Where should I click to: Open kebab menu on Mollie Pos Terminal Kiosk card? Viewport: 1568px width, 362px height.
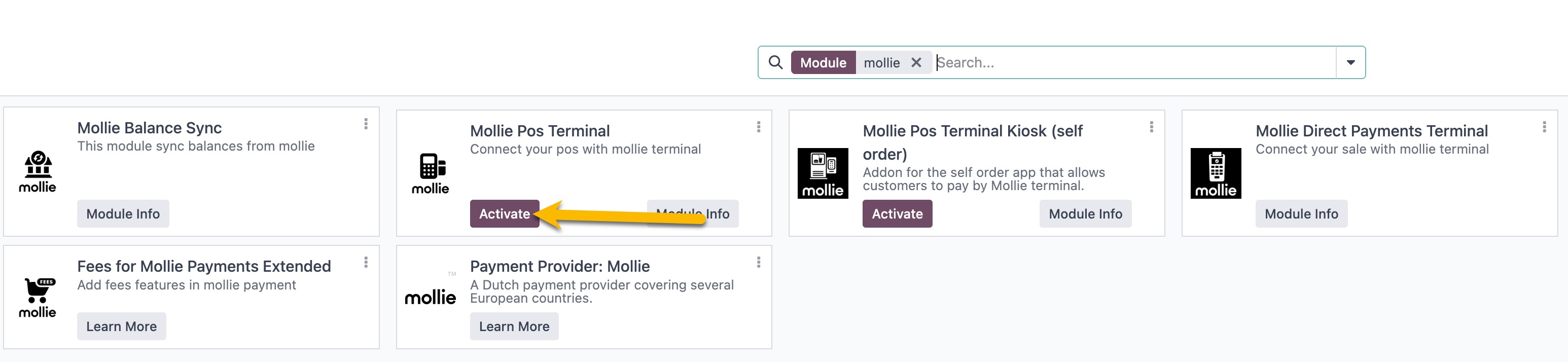tap(1151, 127)
